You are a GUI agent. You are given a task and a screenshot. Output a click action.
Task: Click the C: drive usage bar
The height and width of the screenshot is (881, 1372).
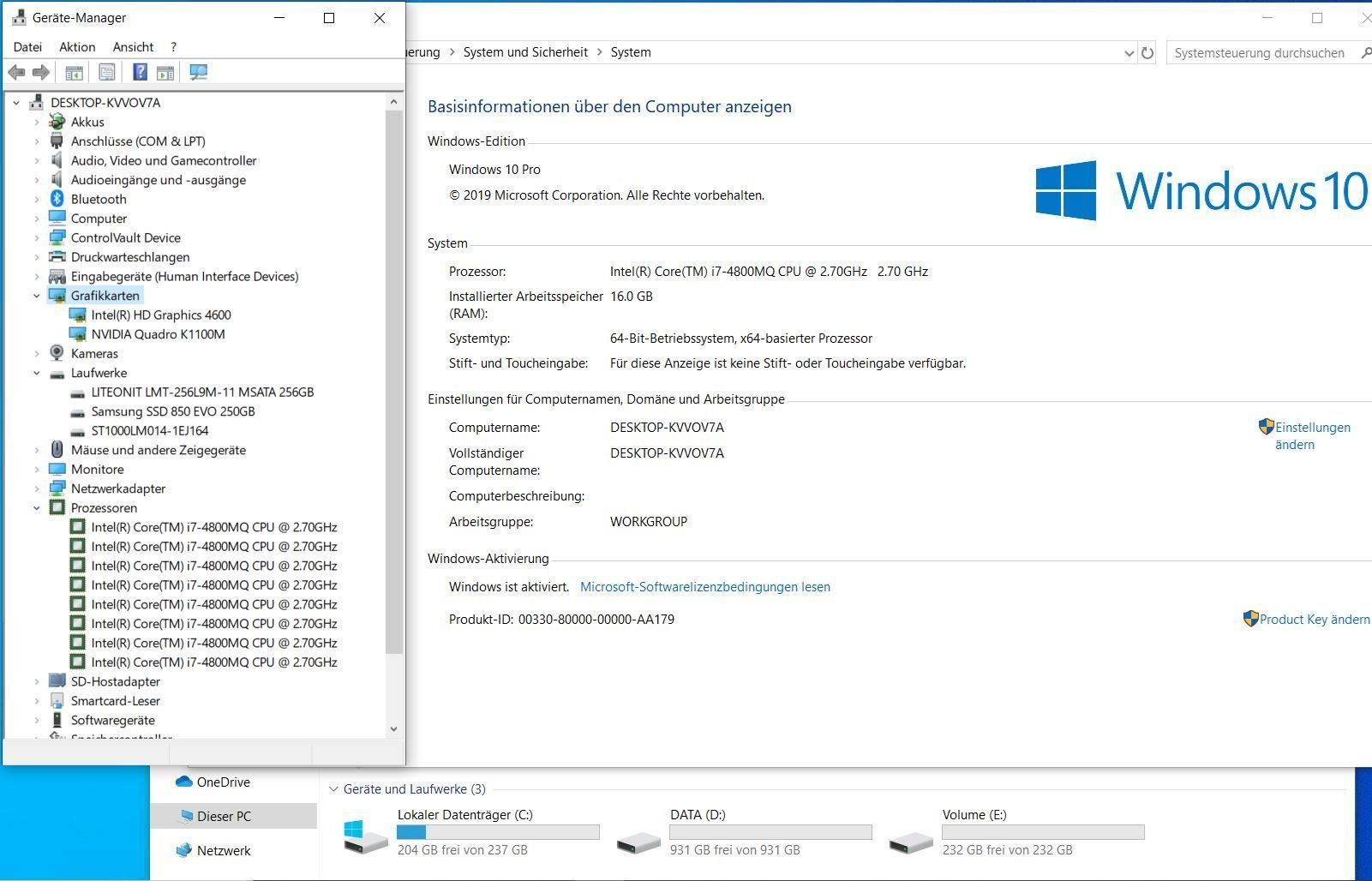coord(498,832)
